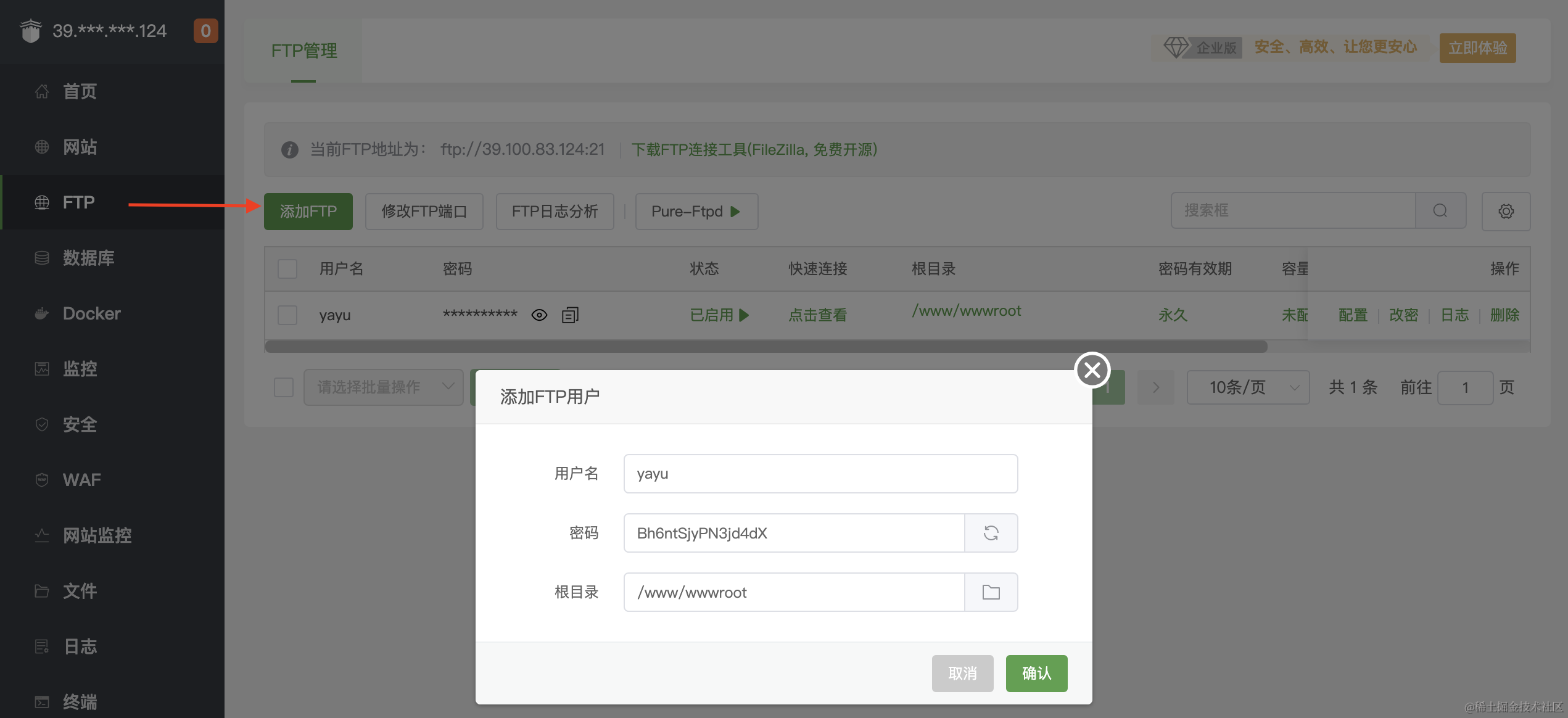The image size is (1568, 718).
Task: Select Docker from the sidebar
Action: click(x=91, y=313)
